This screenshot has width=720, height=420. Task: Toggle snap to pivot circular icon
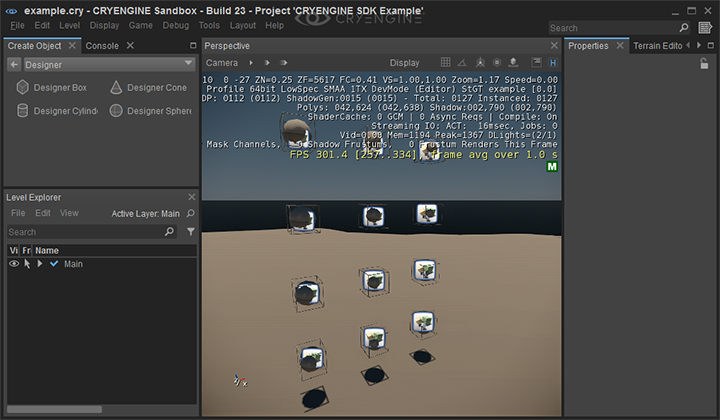coord(497,62)
